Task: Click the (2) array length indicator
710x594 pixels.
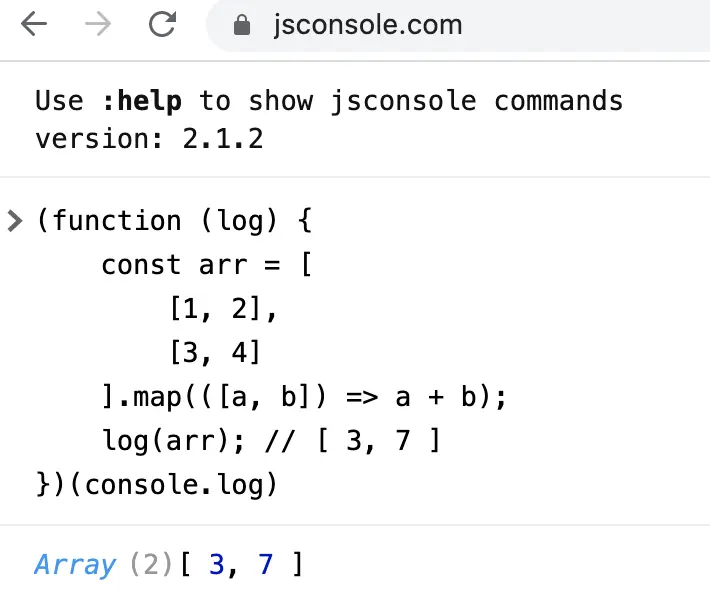Action: click(x=151, y=564)
